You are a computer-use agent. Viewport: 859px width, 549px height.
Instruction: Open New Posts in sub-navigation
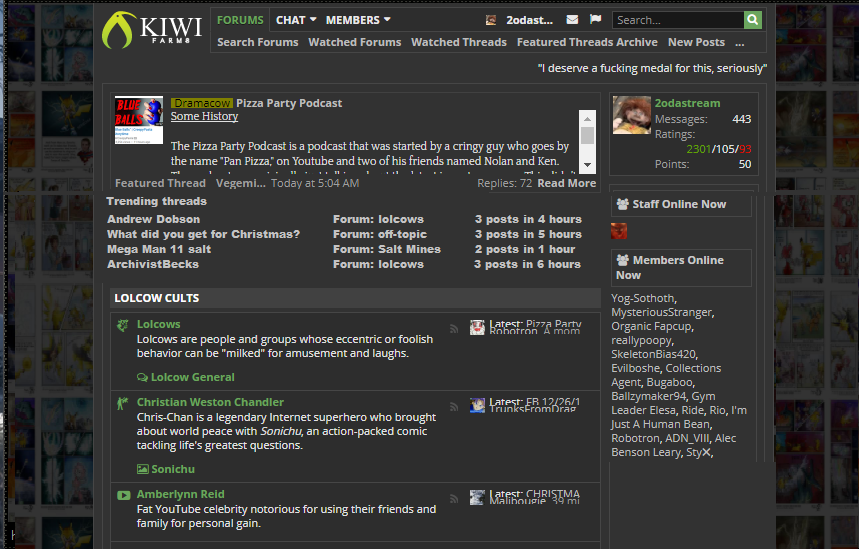click(x=696, y=42)
